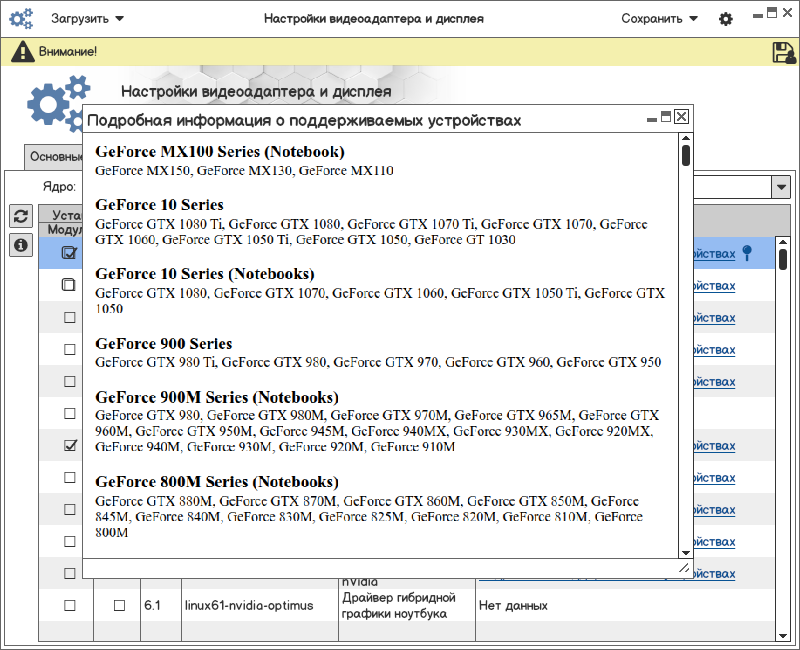800x650 pixels.
Task: Click the blue pin icon in the highlighted row
Action: point(745,254)
